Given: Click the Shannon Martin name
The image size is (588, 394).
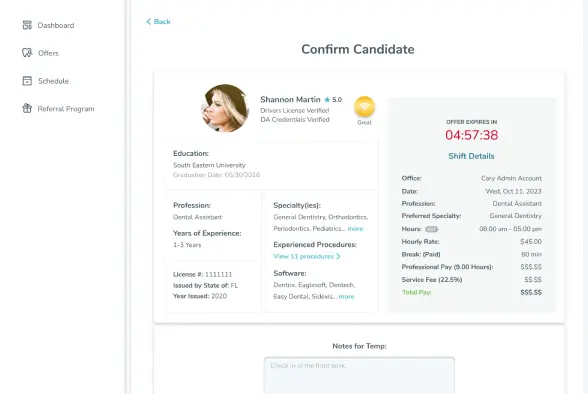Looking at the screenshot, I should click(290, 99).
